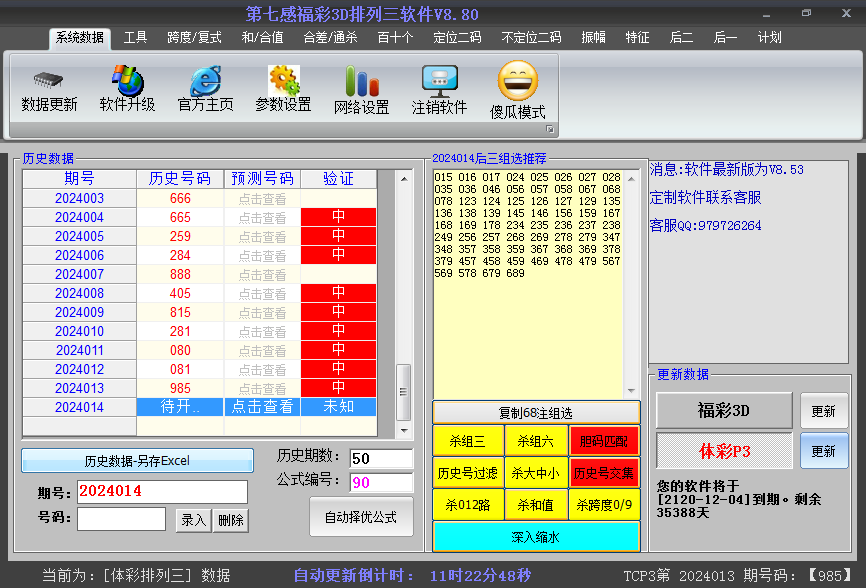Focus the 历史期数 field showing 50
866x588 pixels.
tap(381, 458)
